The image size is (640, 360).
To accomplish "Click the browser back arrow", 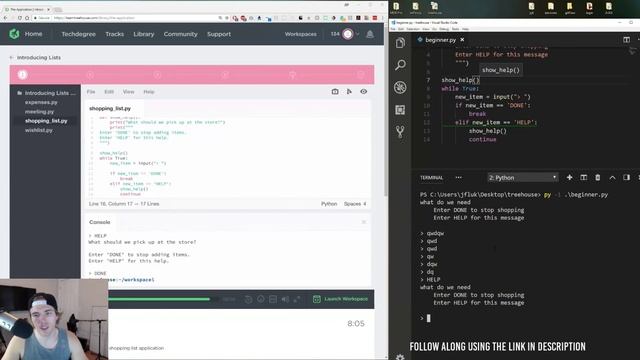I will 5,18.
